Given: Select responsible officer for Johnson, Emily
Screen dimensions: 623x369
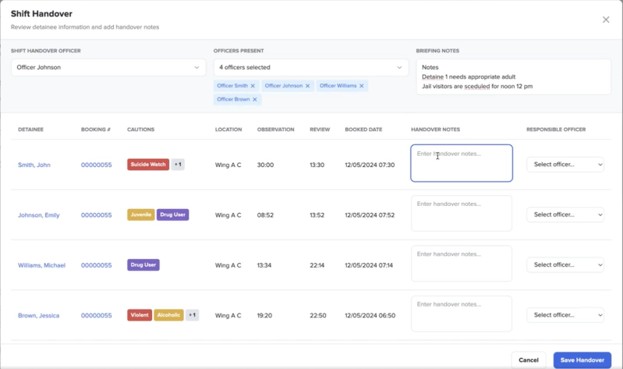Looking at the screenshot, I should 566,214.
